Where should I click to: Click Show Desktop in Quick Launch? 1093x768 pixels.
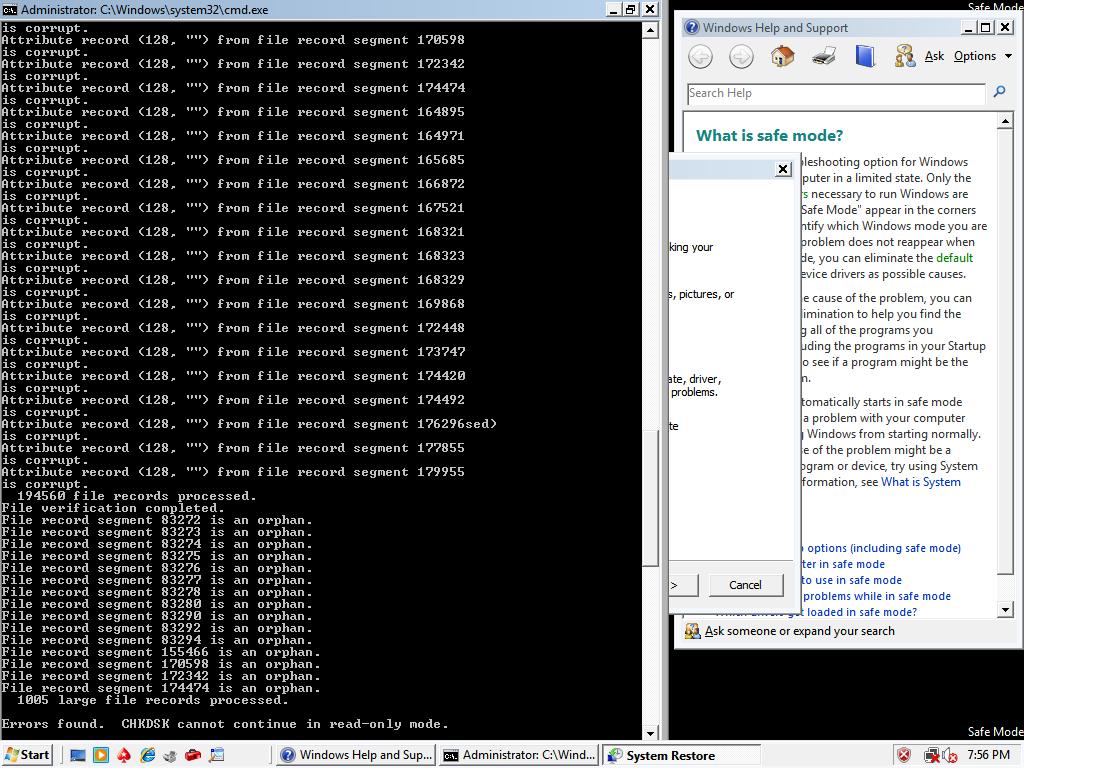(77, 755)
